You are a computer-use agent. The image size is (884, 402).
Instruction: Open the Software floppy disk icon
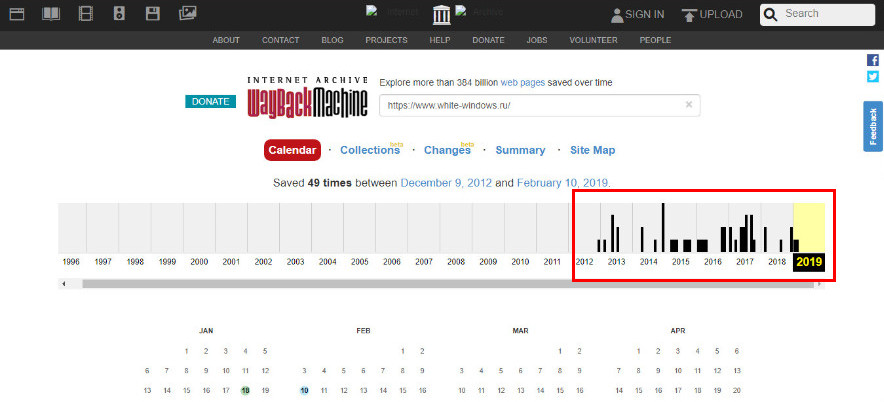click(x=153, y=14)
